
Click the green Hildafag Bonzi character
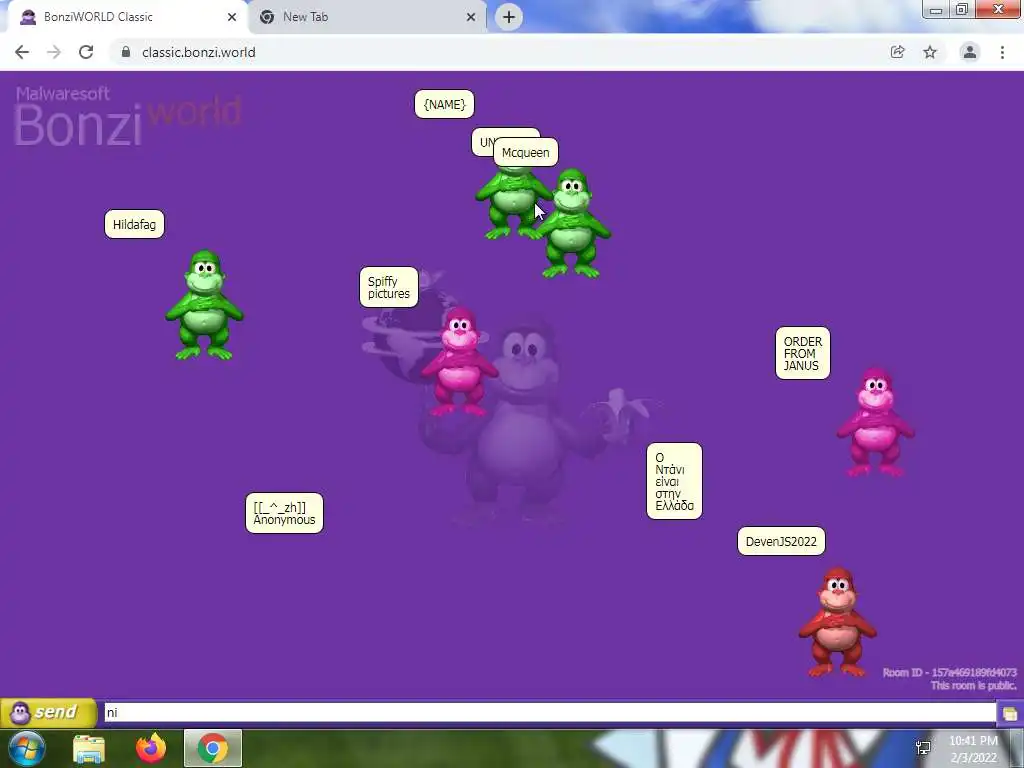[x=204, y=304]
